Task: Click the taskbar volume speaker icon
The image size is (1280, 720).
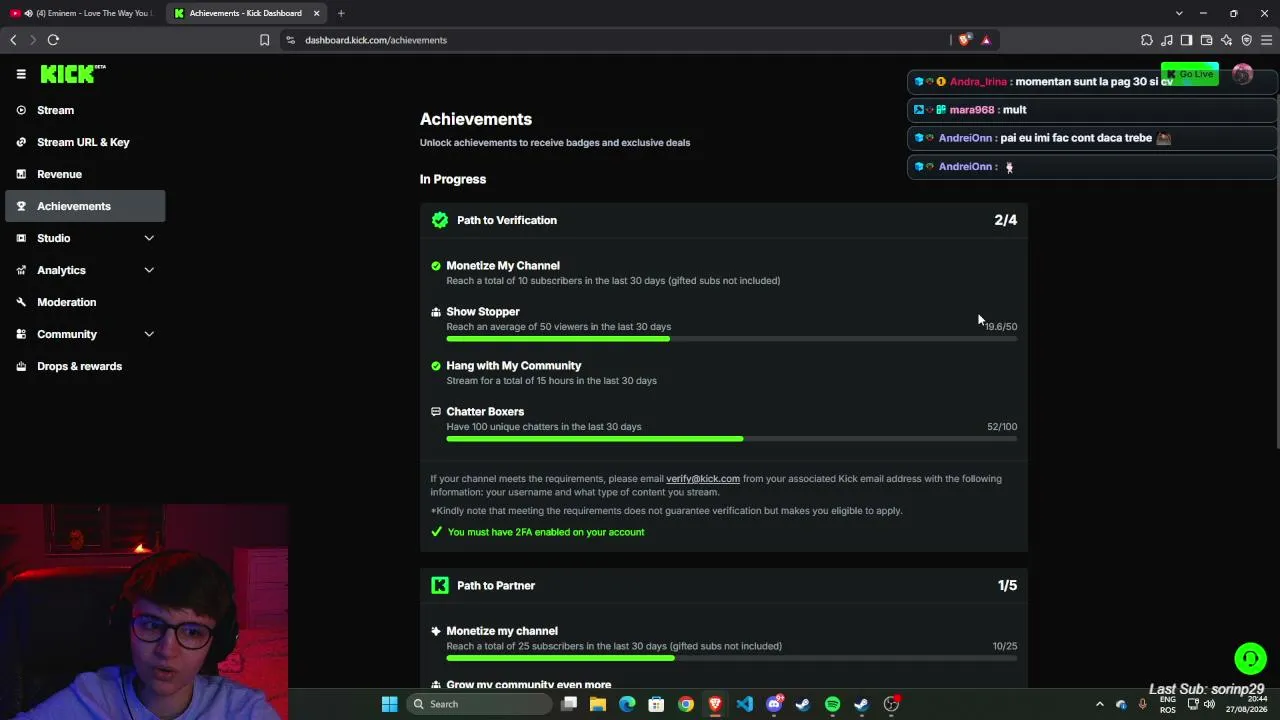Action: [x=1210, y=704]
